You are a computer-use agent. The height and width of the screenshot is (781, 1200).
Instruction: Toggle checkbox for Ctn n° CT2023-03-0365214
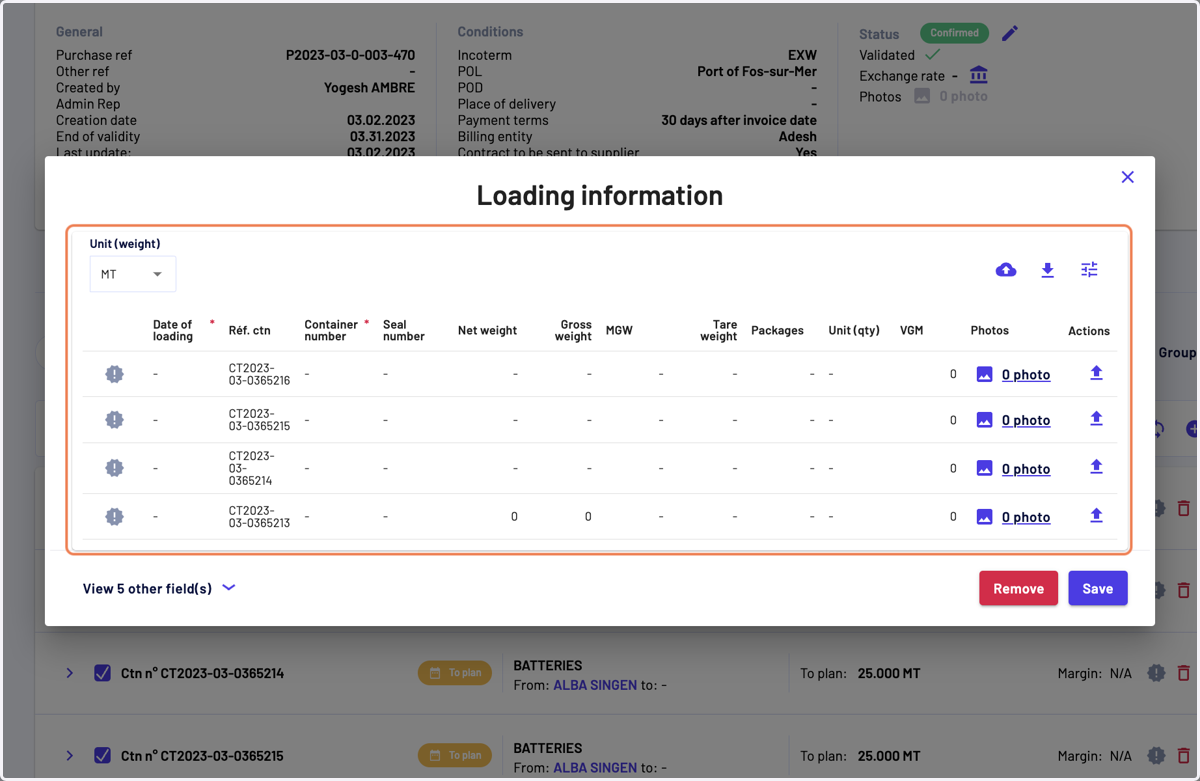click(x=102, y=673)
